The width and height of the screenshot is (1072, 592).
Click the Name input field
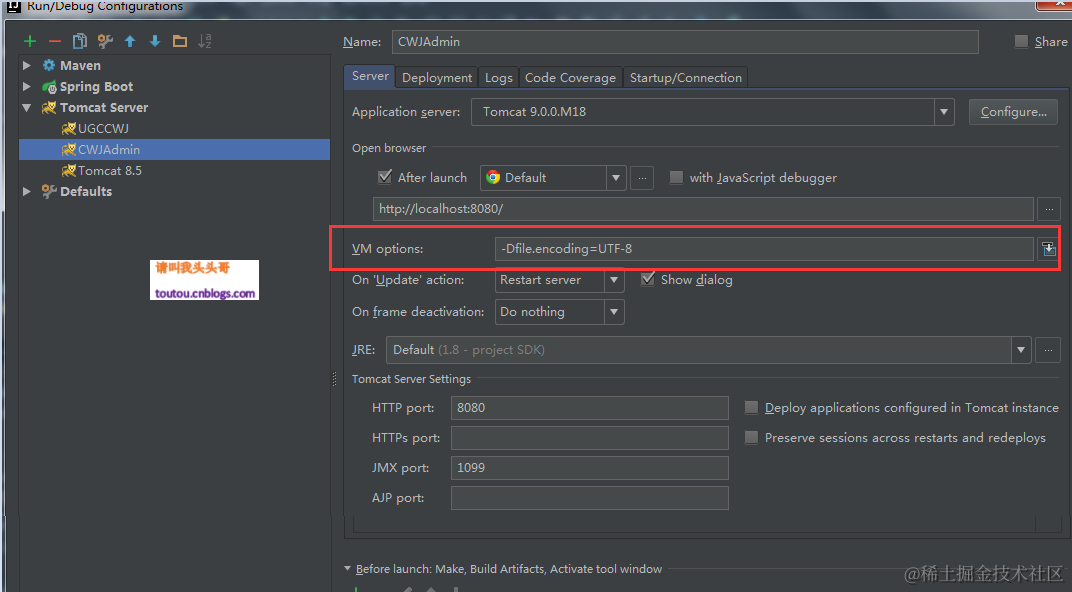tap(685, 42)
